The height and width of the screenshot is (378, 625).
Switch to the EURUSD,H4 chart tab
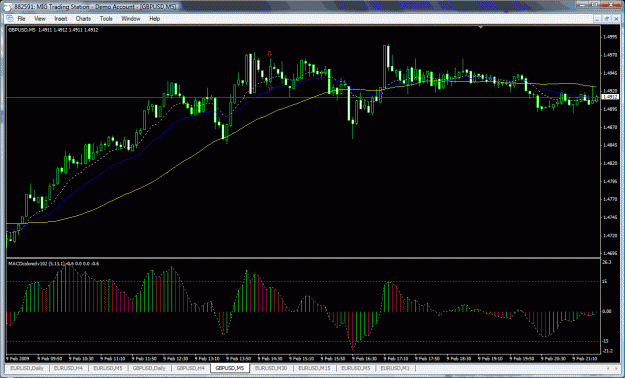click(x=68, y=368)
